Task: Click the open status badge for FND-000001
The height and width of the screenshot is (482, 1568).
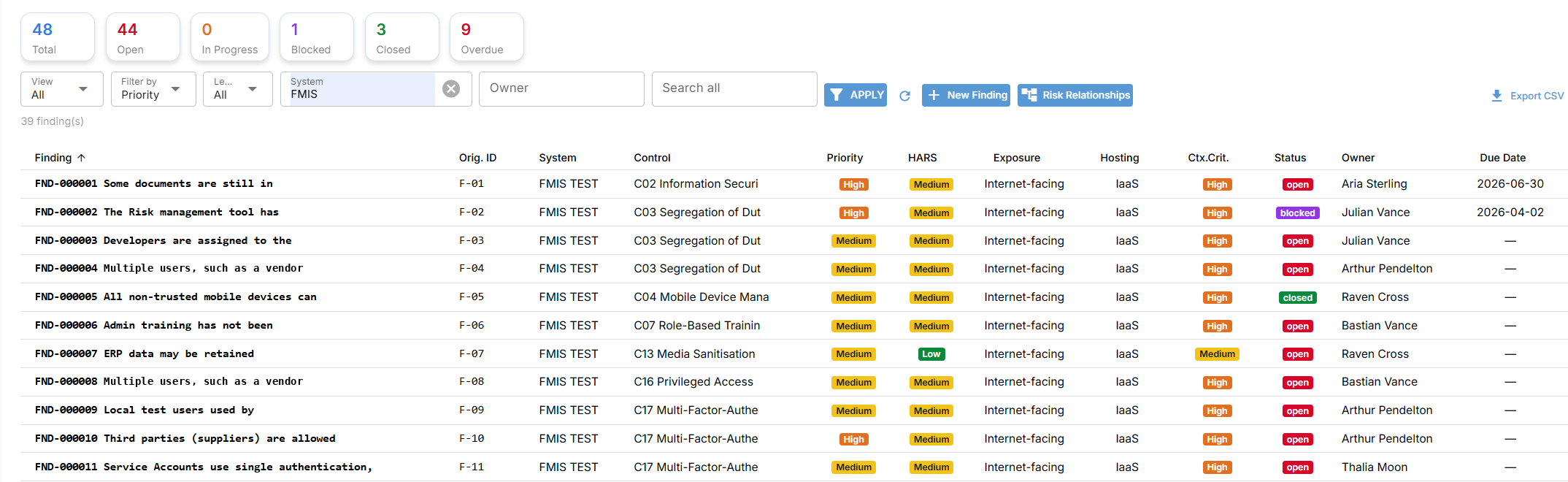Action: [1297, 185]
